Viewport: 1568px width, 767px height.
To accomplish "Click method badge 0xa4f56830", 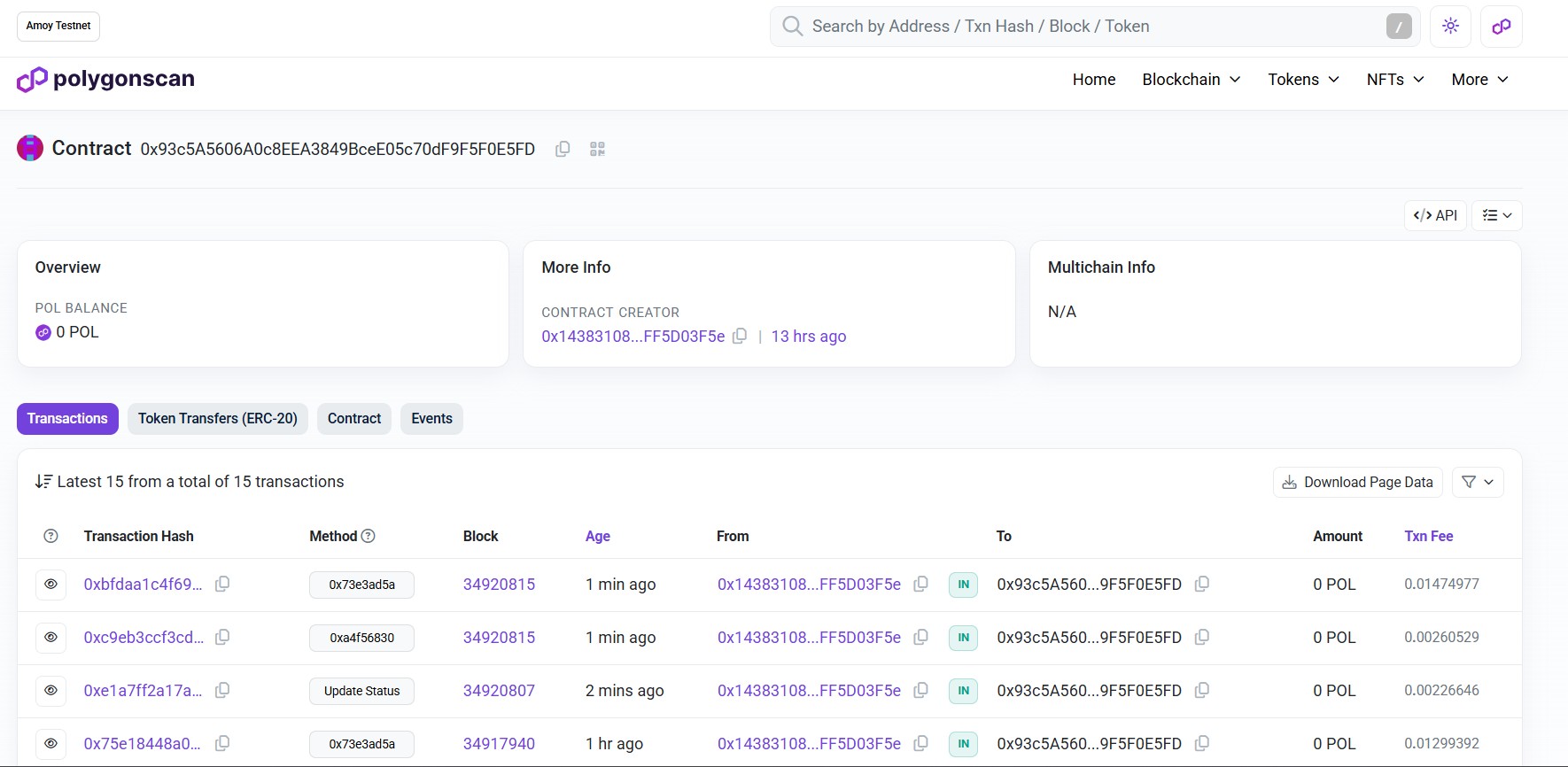I will 361,638.
